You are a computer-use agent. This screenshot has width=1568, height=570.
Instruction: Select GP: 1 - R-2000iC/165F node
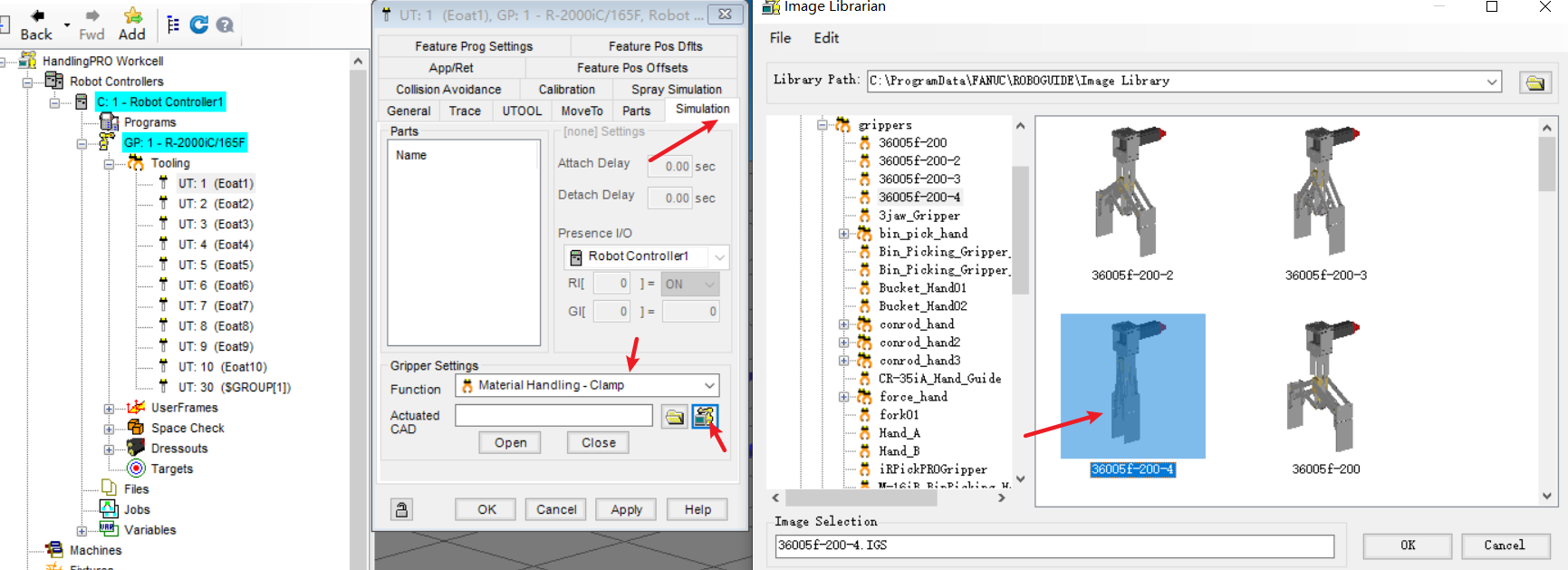pyautogui.click(x=185, y=142)
